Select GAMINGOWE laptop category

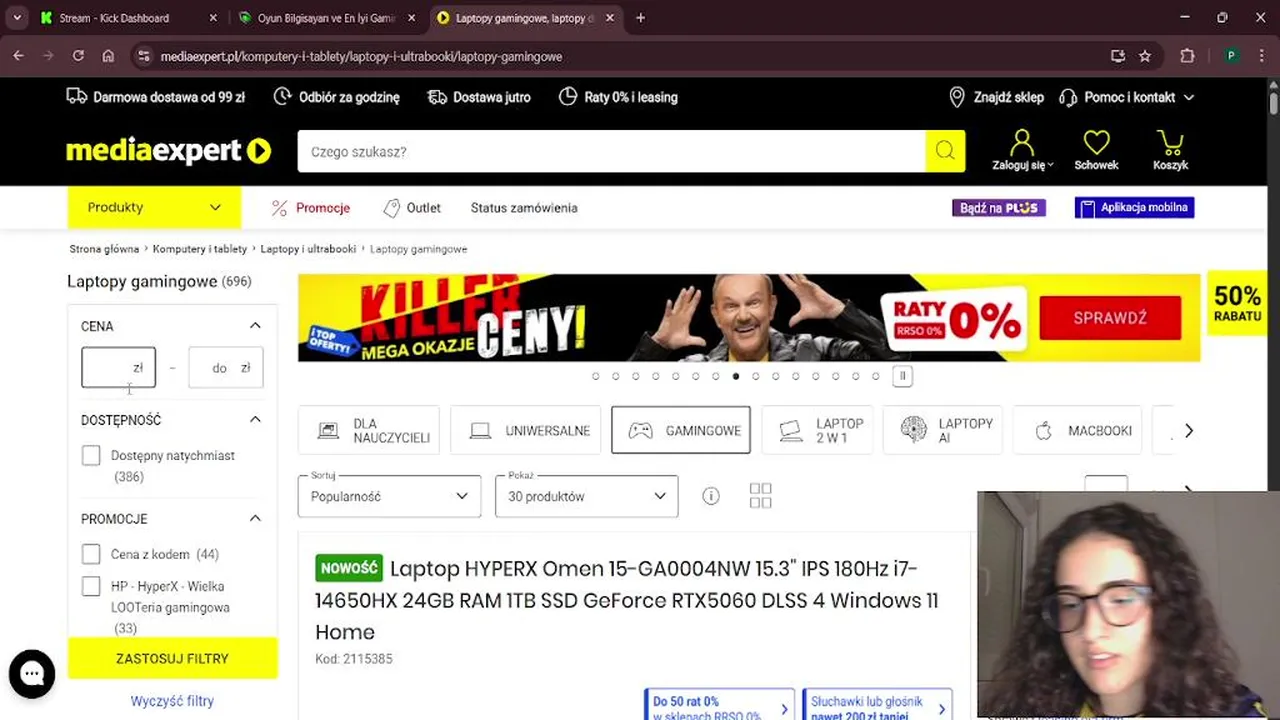(681, 430)
